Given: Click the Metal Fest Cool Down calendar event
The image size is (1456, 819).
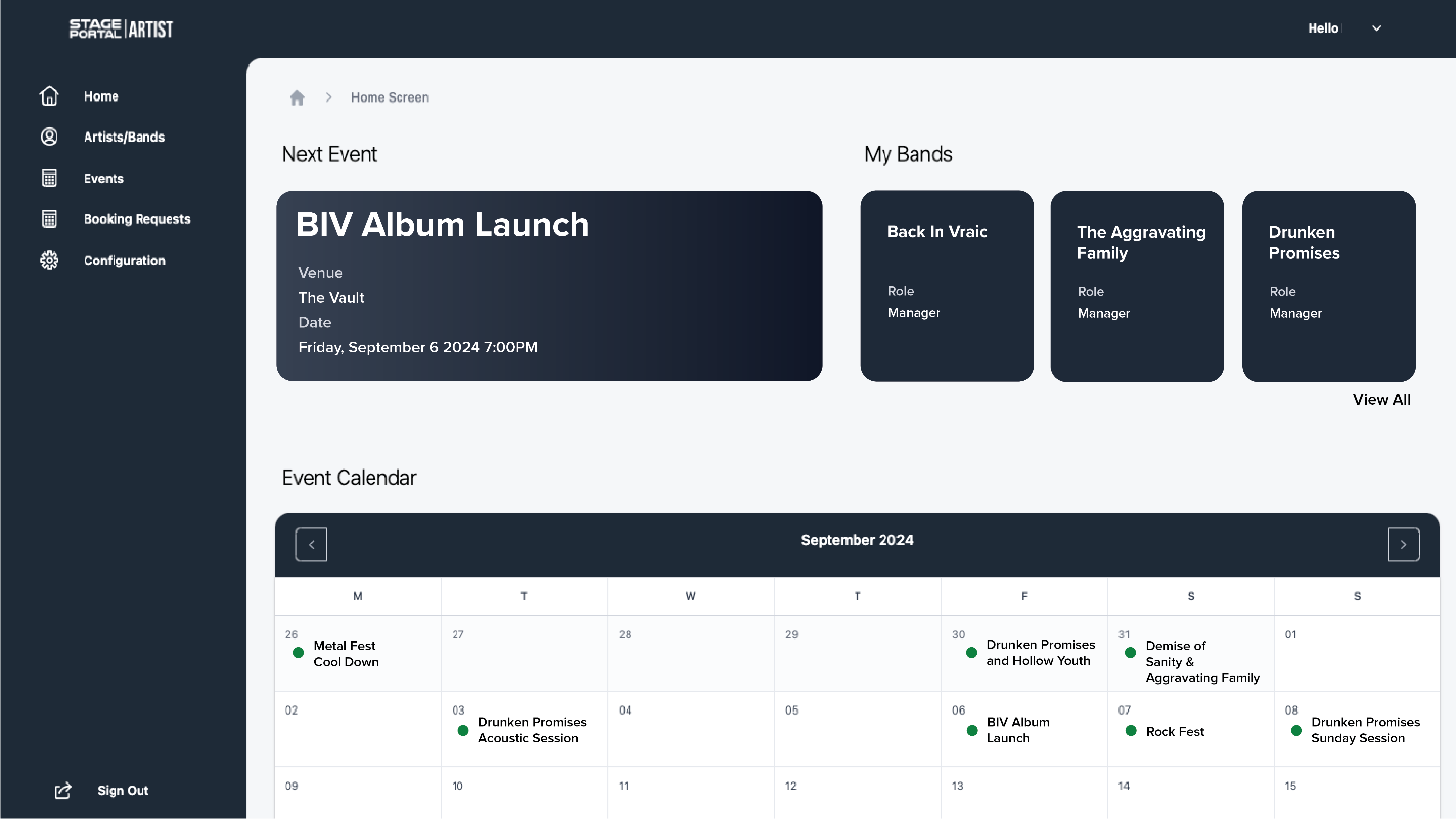Looking at the screenshot, I should click(x=345, y=653).
